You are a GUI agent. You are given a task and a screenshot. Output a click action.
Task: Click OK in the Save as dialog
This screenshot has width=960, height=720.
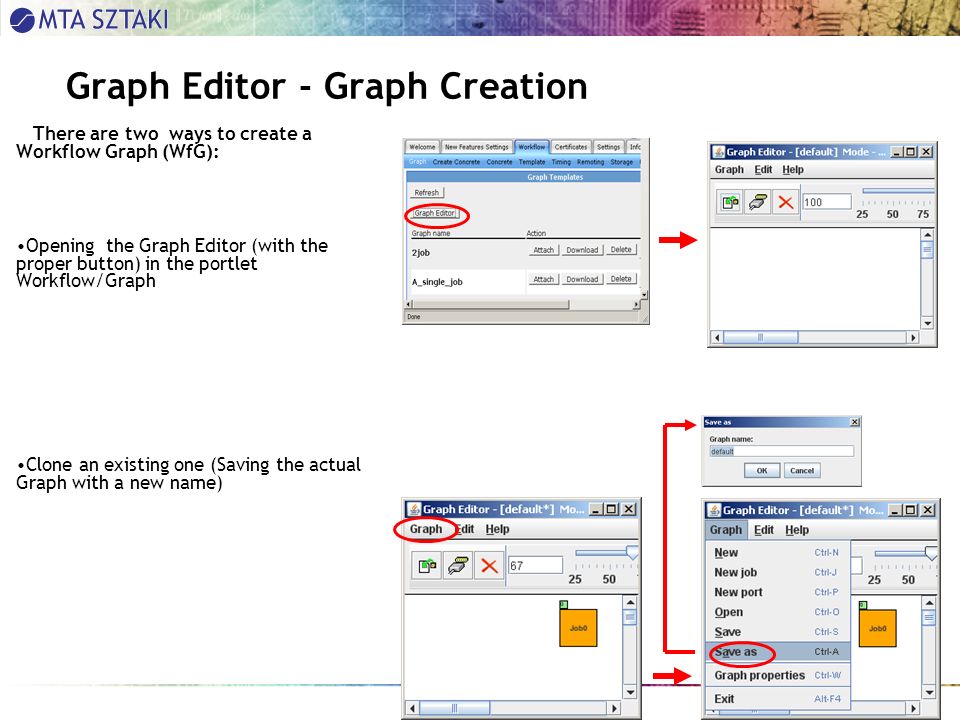pyautogui.click(x=762, y=470)
